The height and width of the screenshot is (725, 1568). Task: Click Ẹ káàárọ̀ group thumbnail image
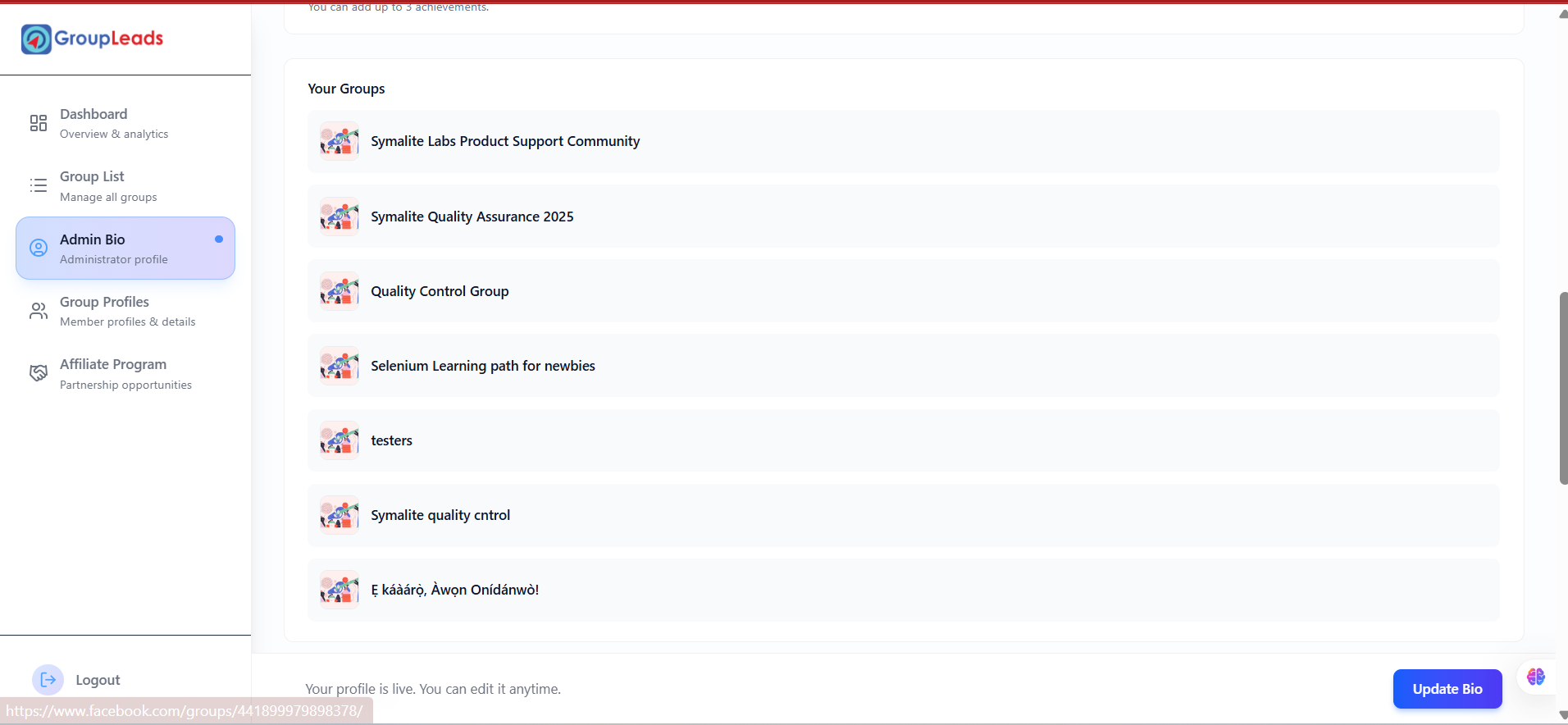click(340, 590)
